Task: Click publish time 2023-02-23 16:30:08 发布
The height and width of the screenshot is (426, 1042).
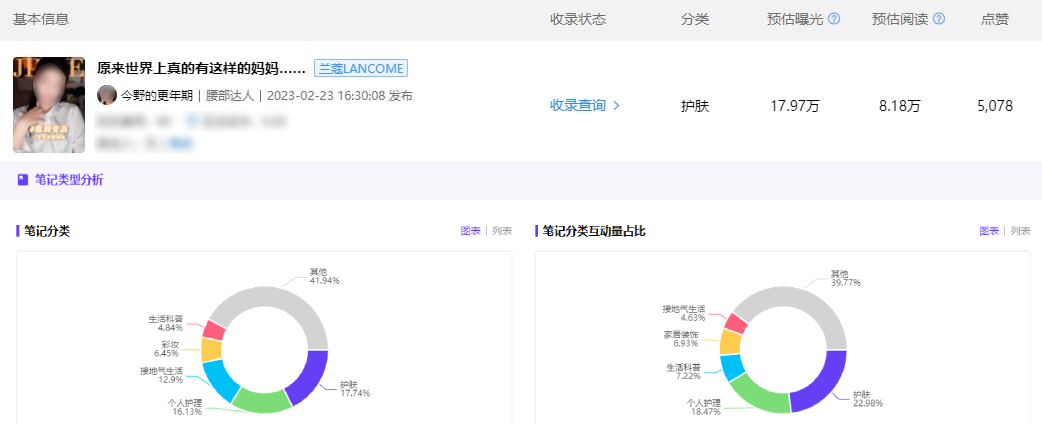Action: click(x=340, y=96)
